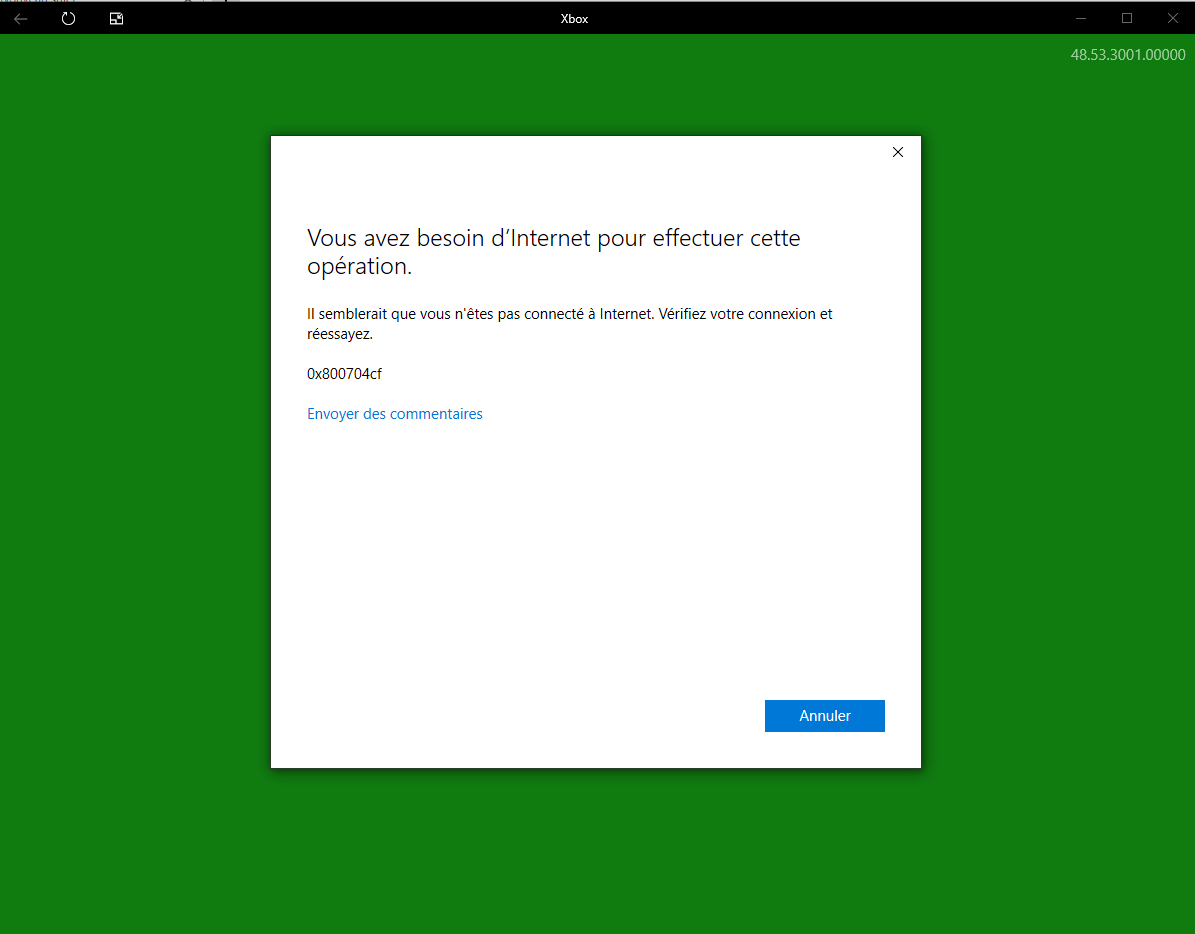Click the heading about needing Internet

click(x=553, y=239)
